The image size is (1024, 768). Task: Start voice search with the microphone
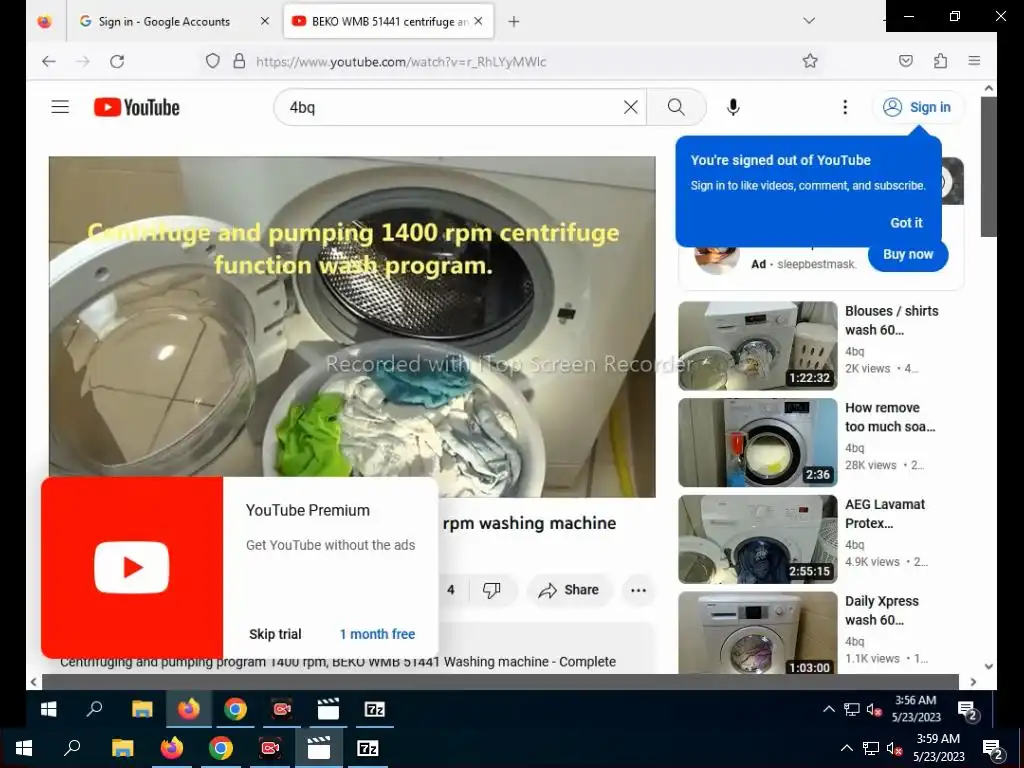coord(733,107)
